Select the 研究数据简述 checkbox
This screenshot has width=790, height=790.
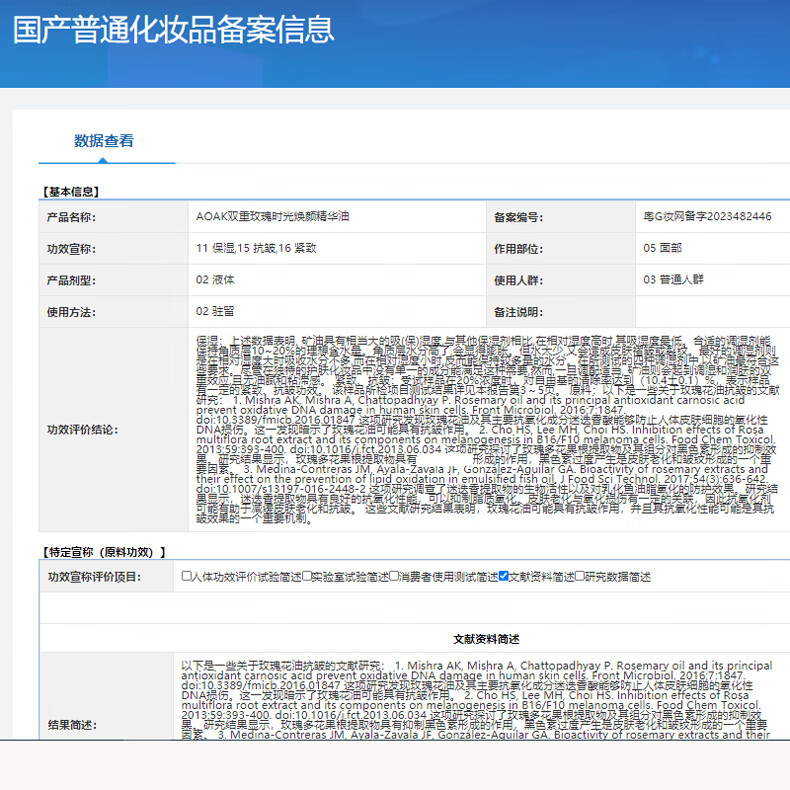pyautogui.click(x=581, y=576)
